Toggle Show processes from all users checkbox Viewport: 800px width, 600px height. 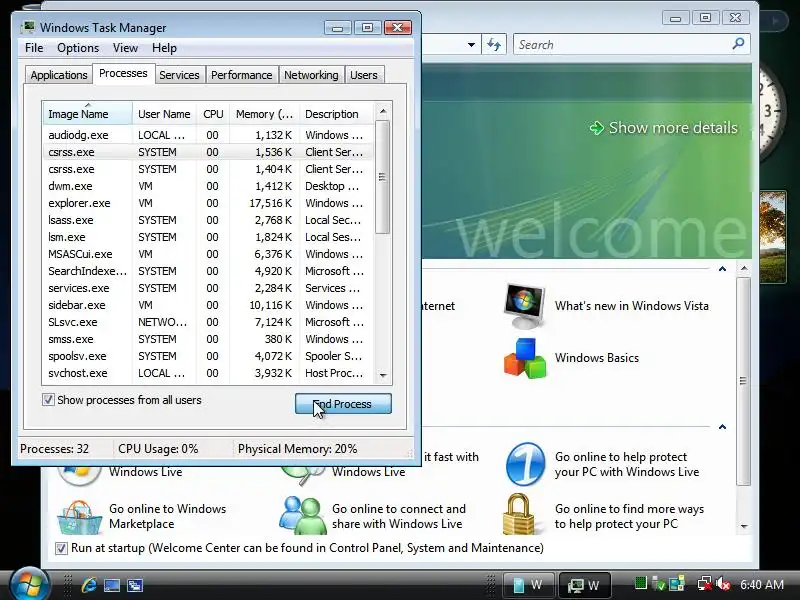(x=48, y=399)
